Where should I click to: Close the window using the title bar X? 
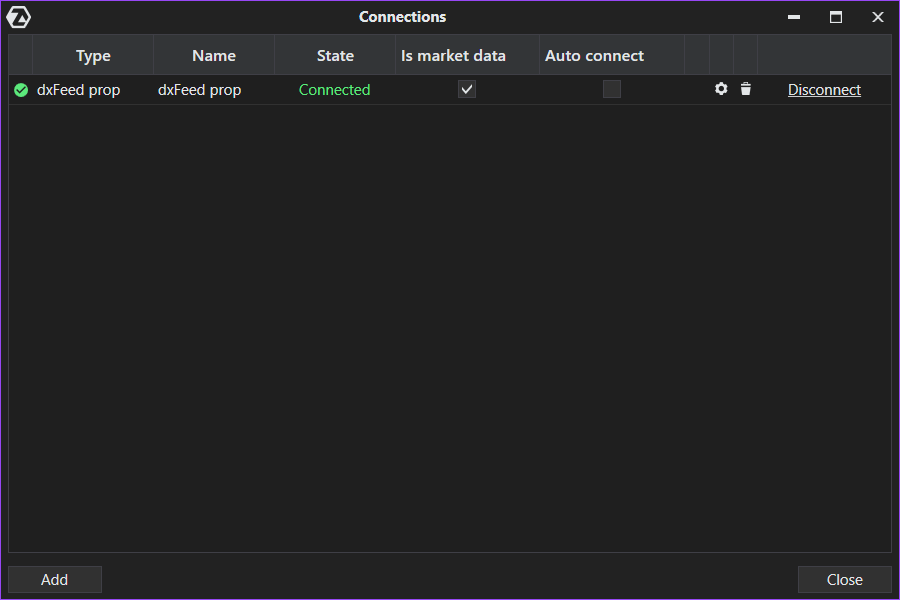pyautogui.click(x=878, y=17)
